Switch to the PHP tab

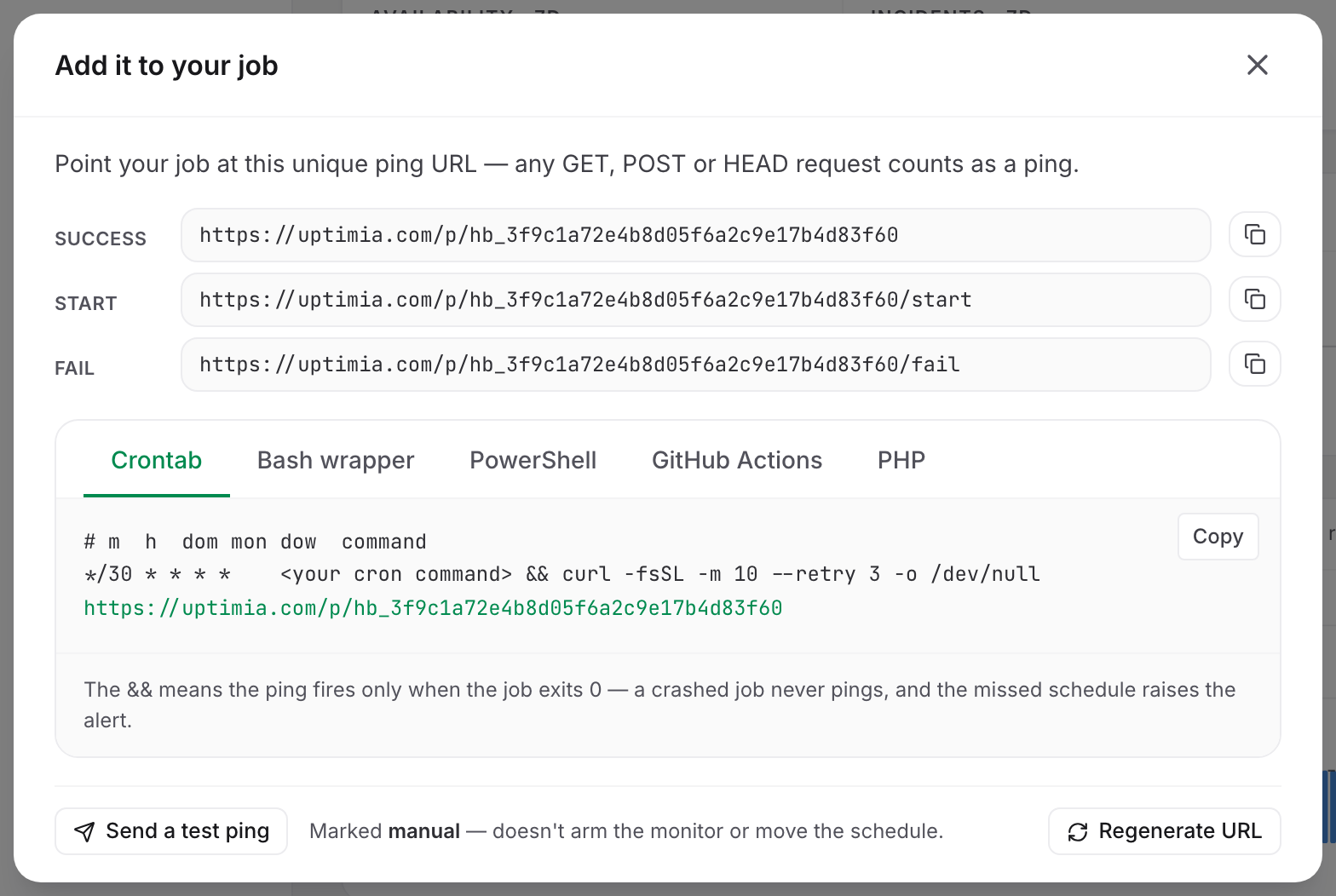coord(901,460)
